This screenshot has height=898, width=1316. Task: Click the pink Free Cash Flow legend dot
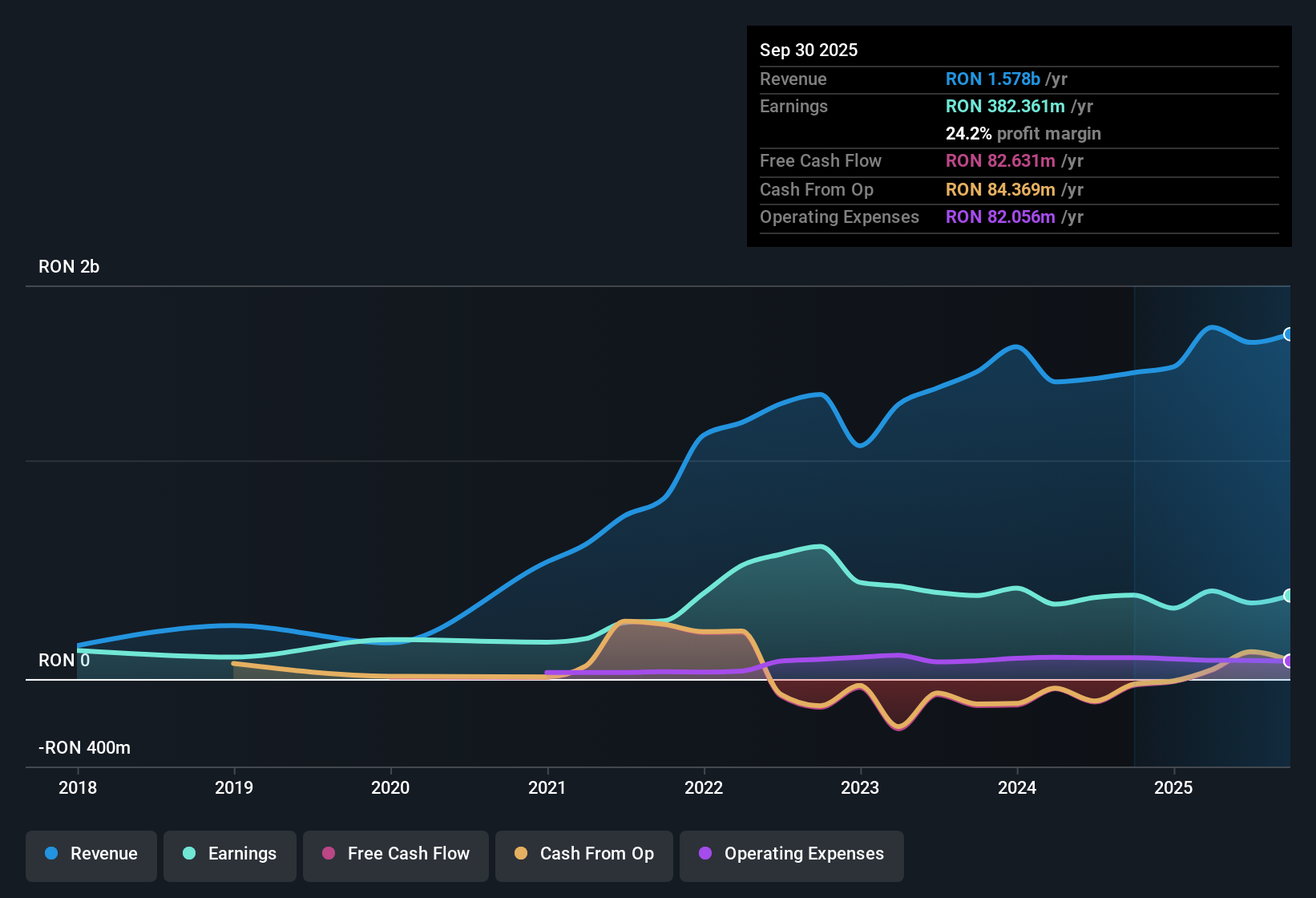(x=328, y=854)
